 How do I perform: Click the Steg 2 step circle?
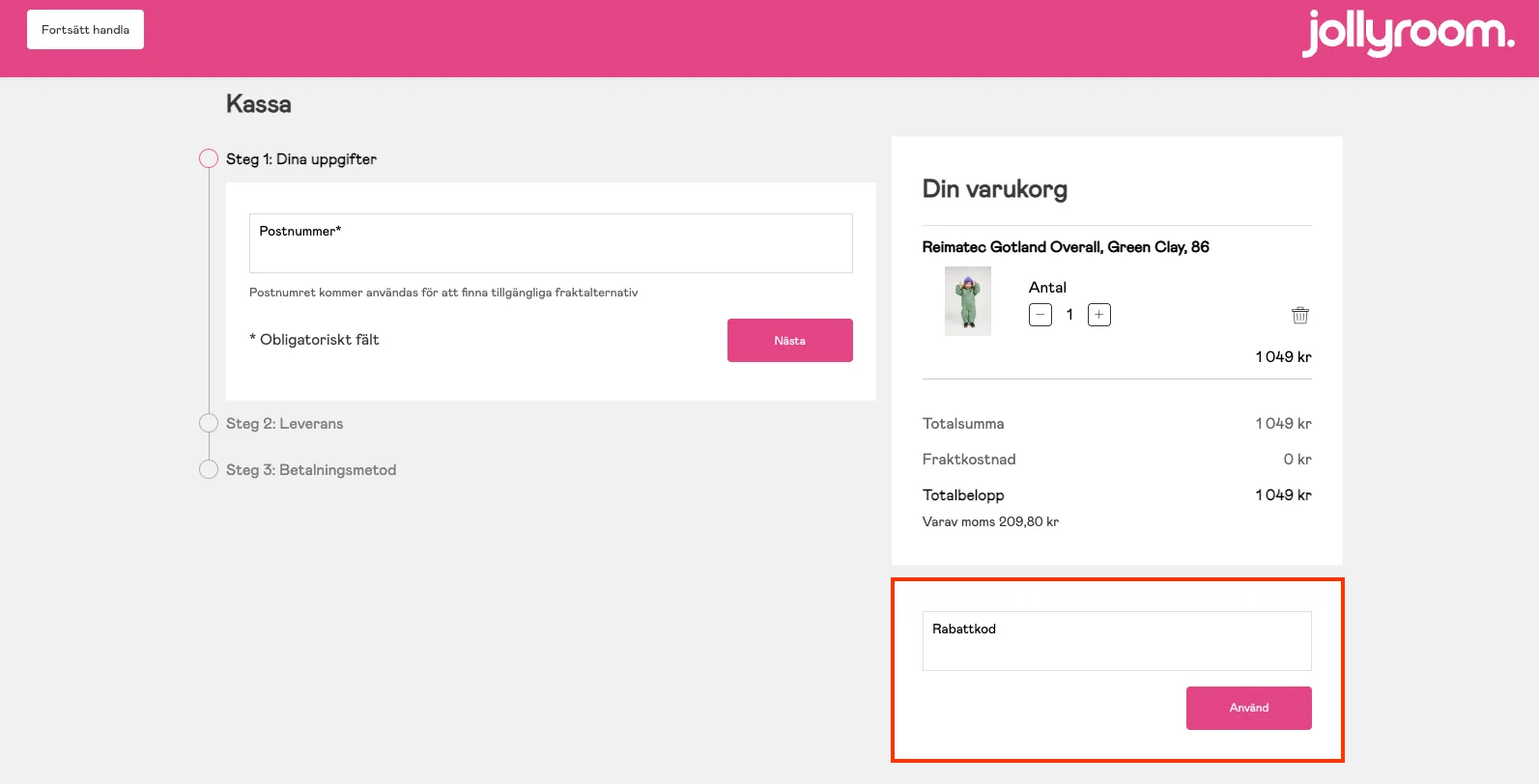209,423
